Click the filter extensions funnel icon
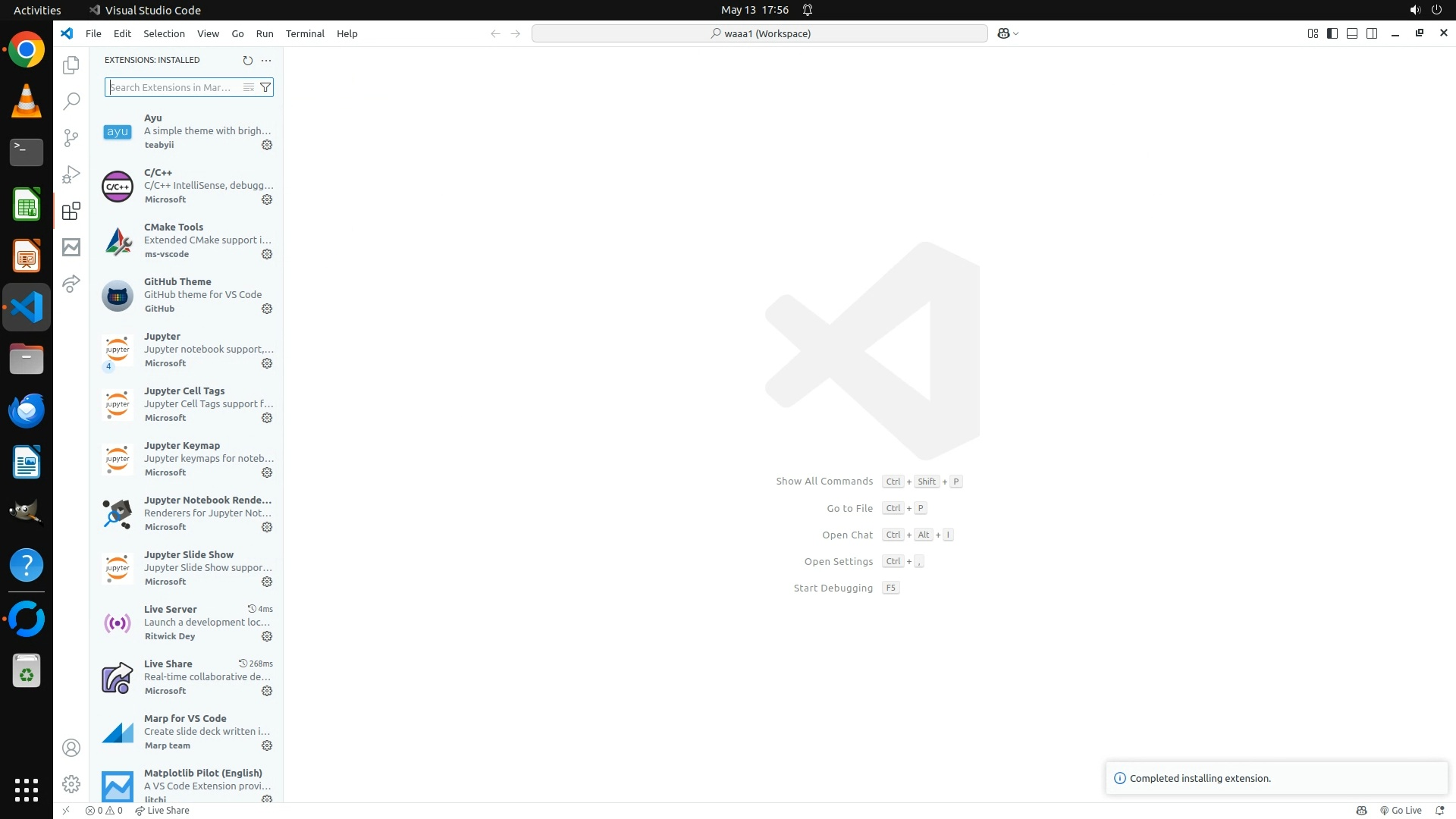1456x819 pixels. (265, 87)
